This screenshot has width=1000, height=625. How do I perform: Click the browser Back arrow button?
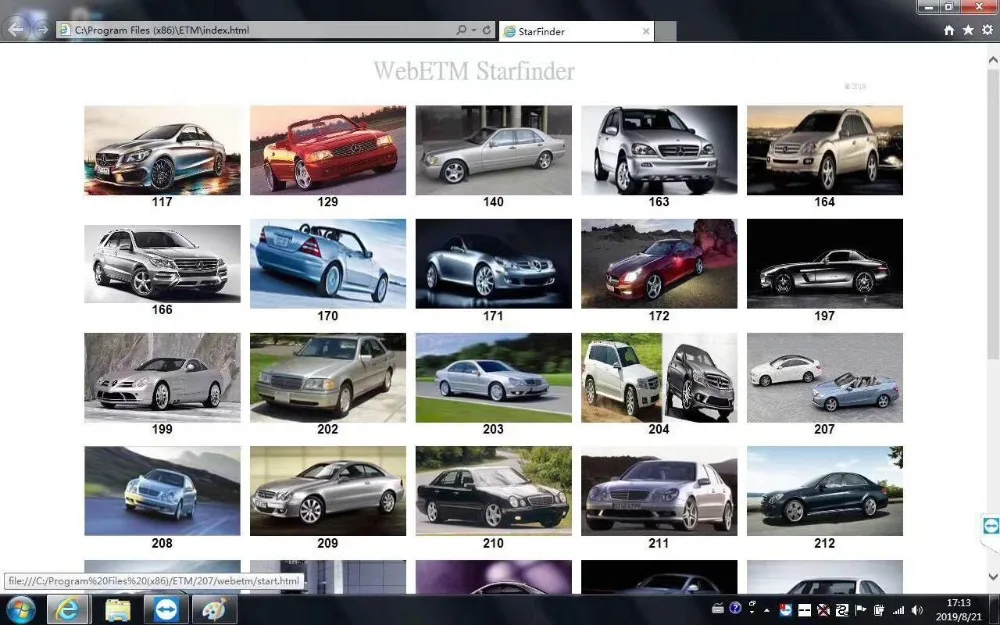15,29
